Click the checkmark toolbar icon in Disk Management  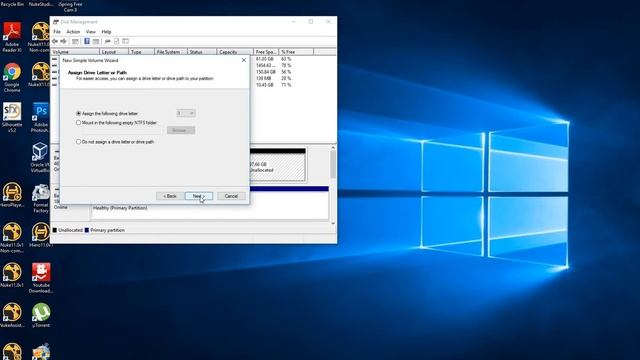click(116, 41)
